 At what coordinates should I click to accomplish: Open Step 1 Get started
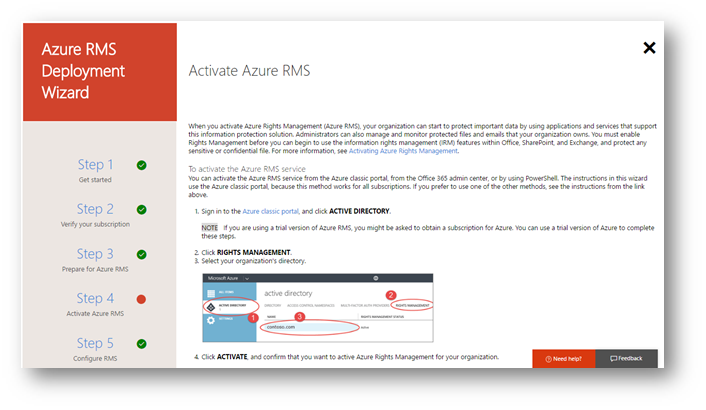click(x=95, y=171)
